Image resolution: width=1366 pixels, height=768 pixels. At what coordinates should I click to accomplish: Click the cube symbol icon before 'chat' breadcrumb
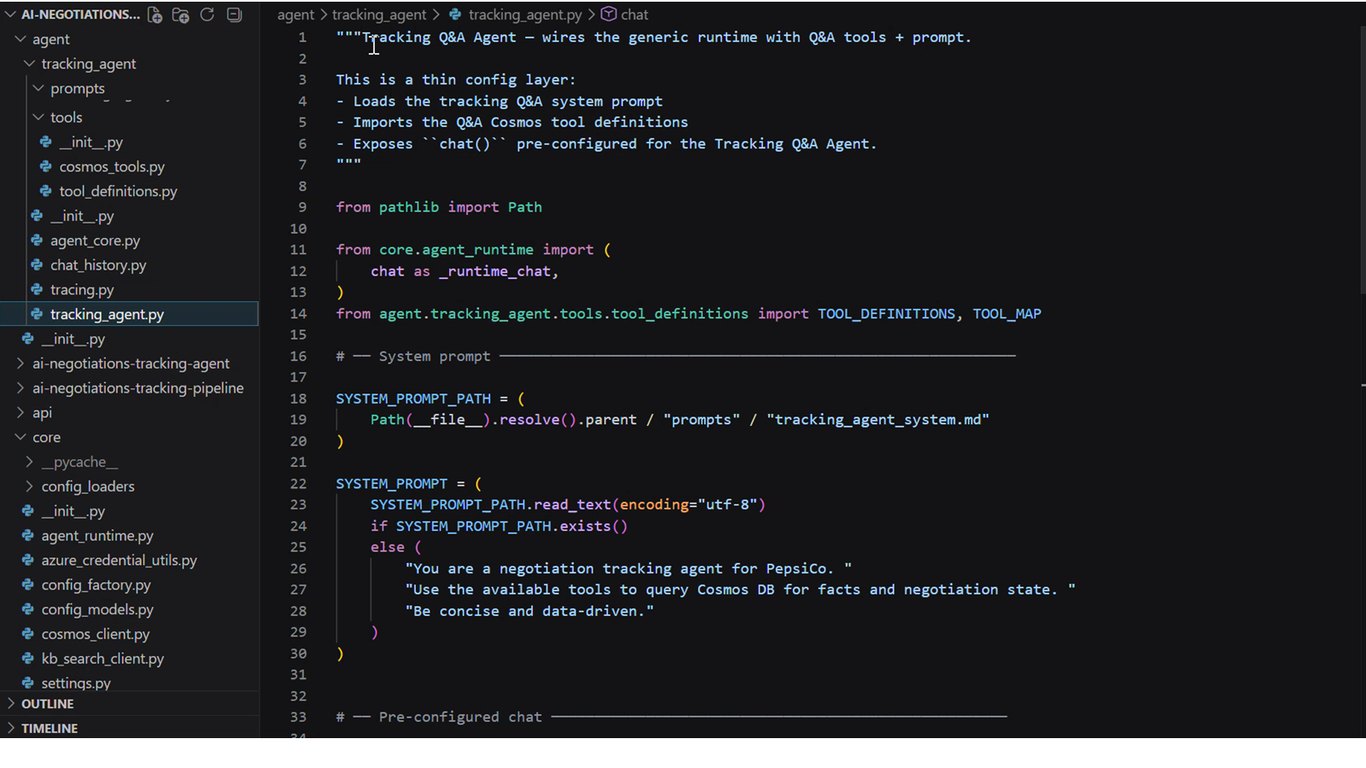pyautogui.click(x=608, y=15)
